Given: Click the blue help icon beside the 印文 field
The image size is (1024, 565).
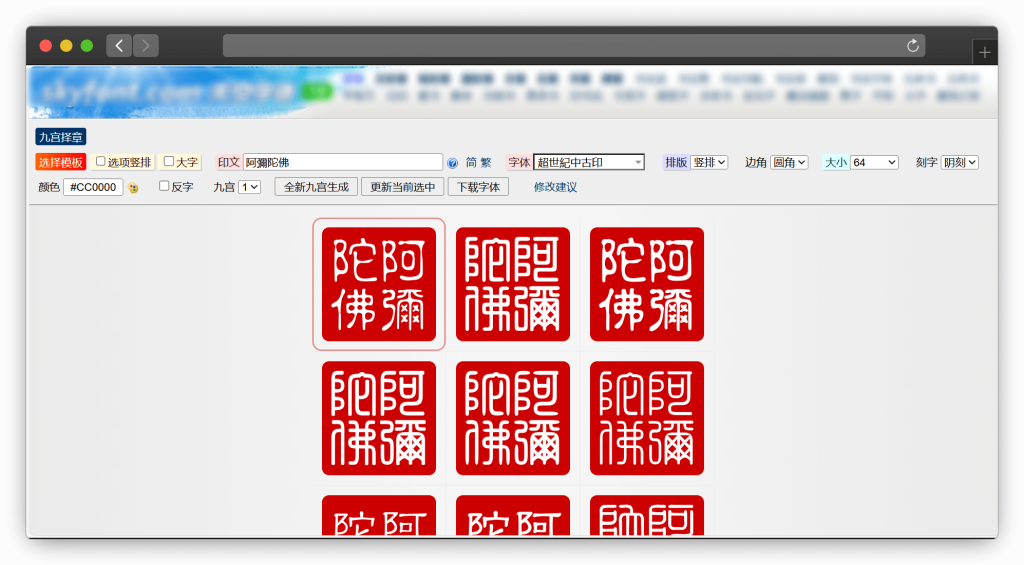Looking at the screenshot, I should pos(452,163).
